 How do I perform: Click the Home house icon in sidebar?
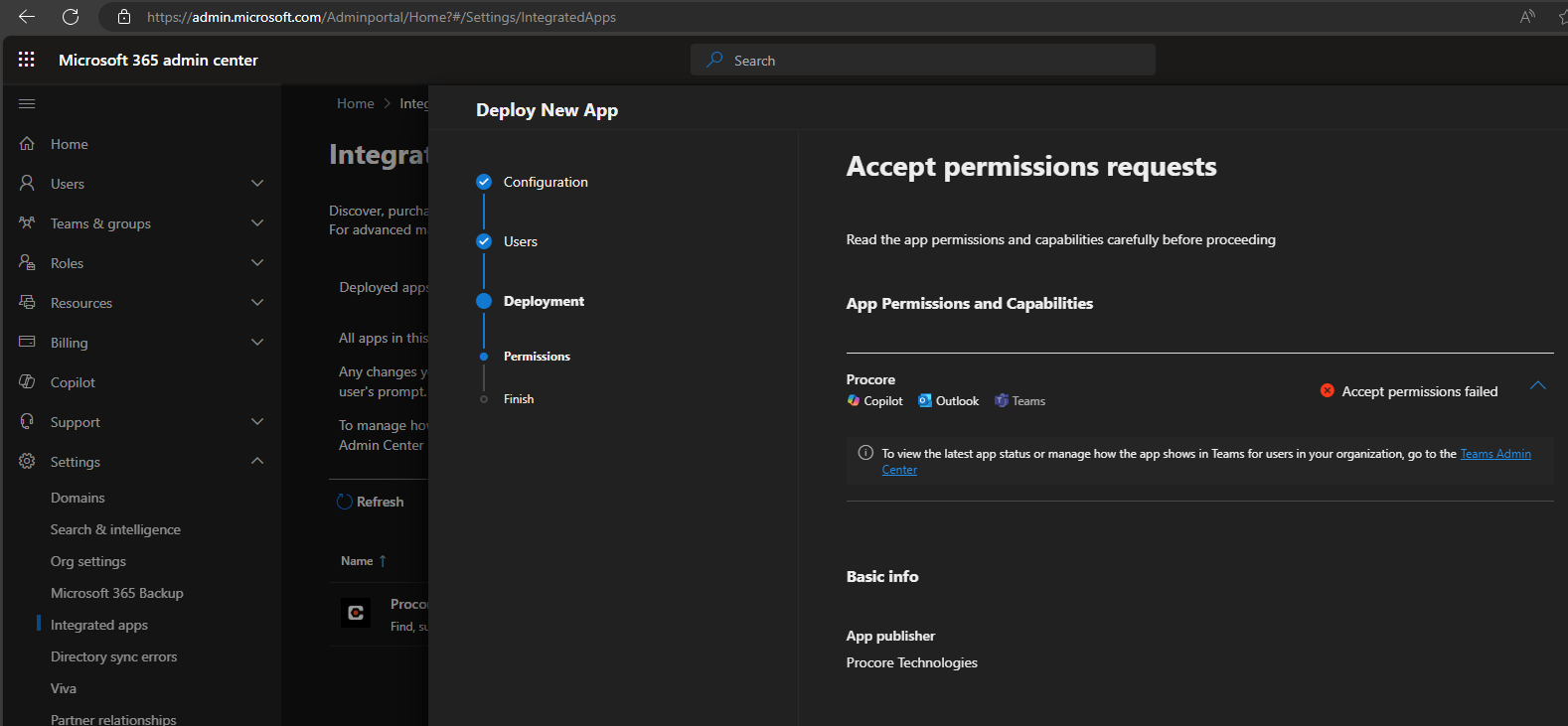[27, 144]
